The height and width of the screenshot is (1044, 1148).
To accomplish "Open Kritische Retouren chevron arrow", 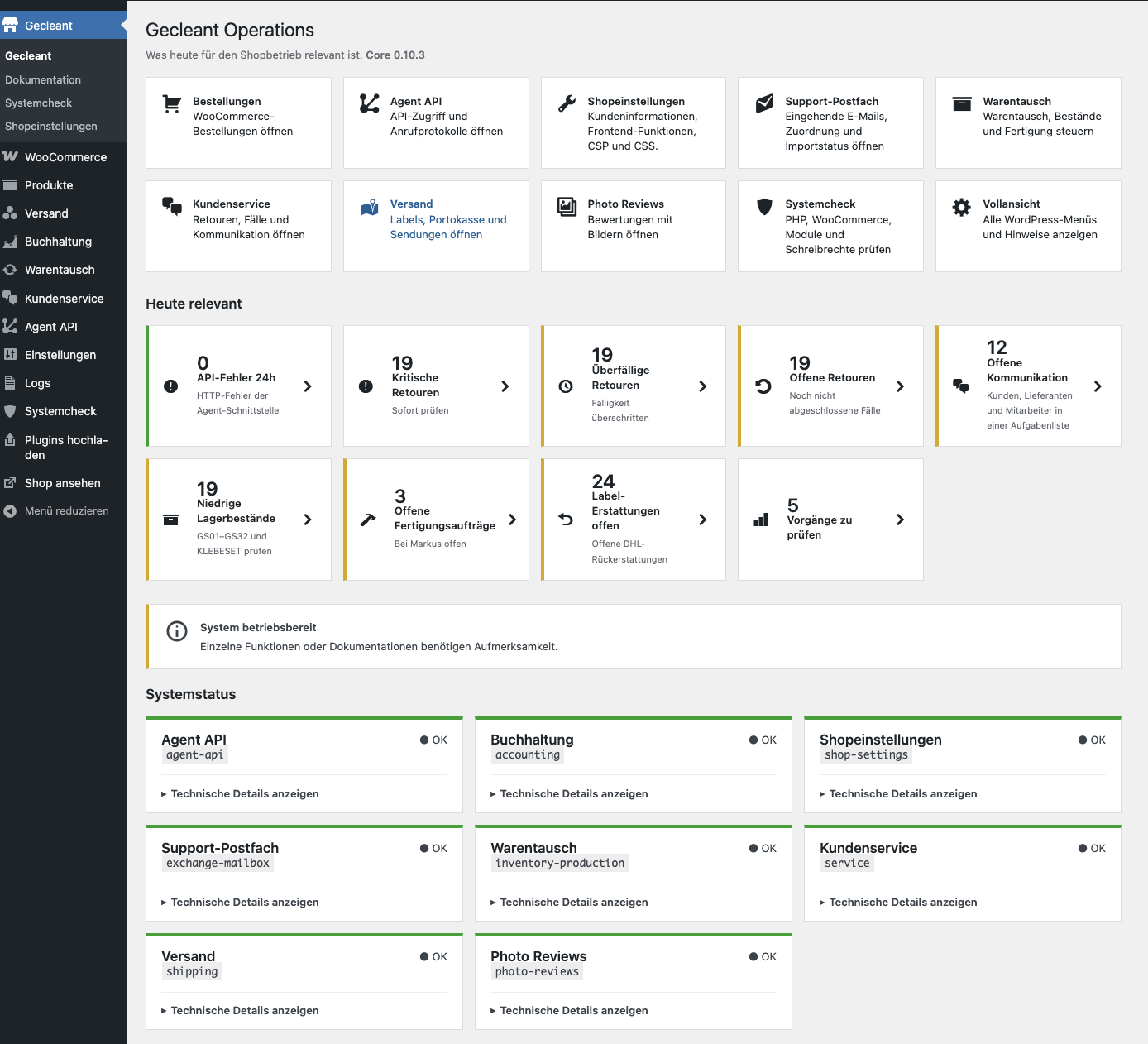I will click(x=505, y=386).
